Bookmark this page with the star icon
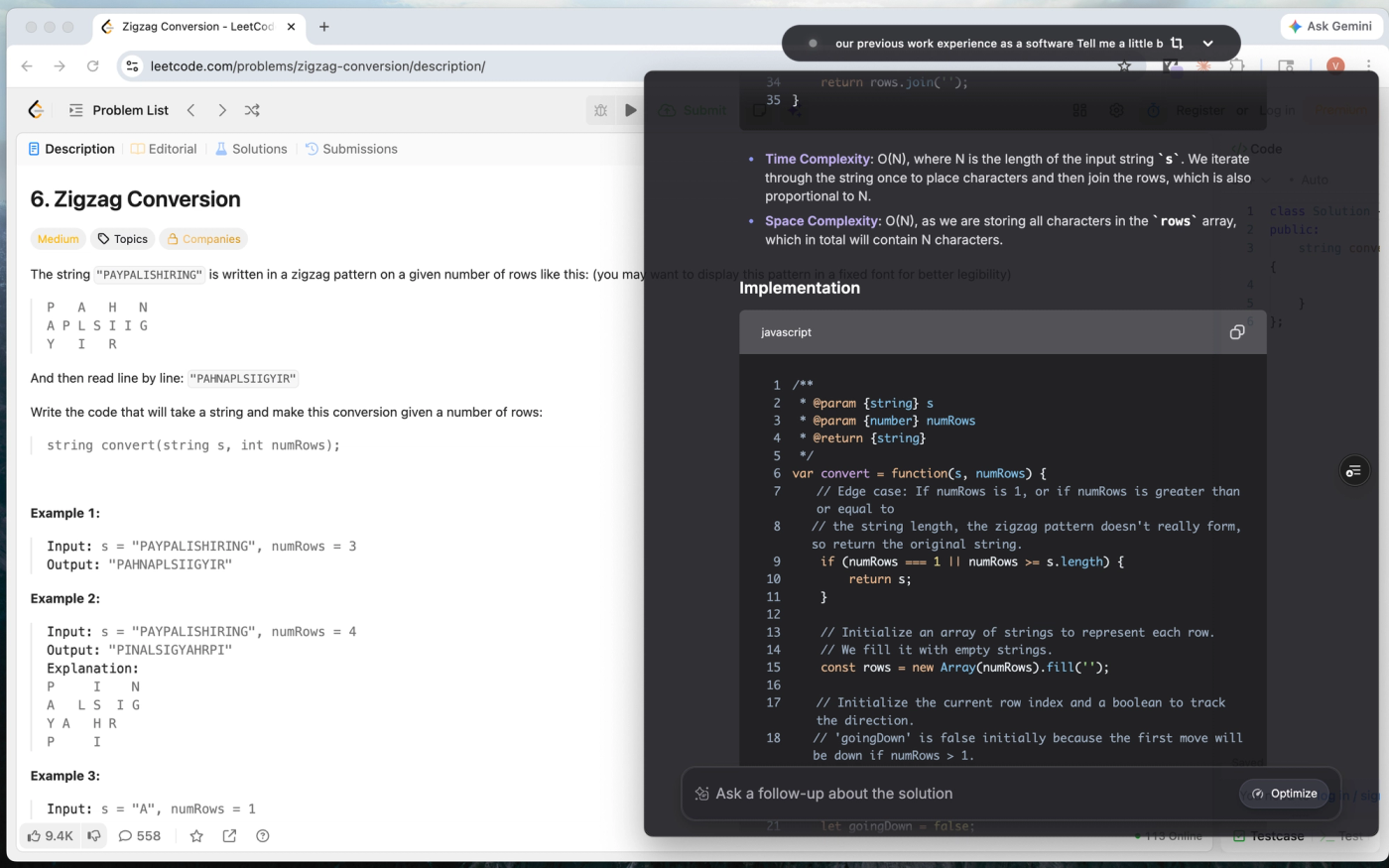This screenshot has height=868, width=1389. tap(1124, 66)
